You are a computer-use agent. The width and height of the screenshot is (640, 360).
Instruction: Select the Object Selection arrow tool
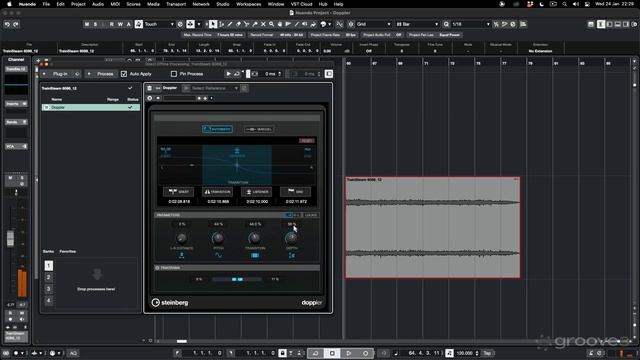(x=213, y=24)
